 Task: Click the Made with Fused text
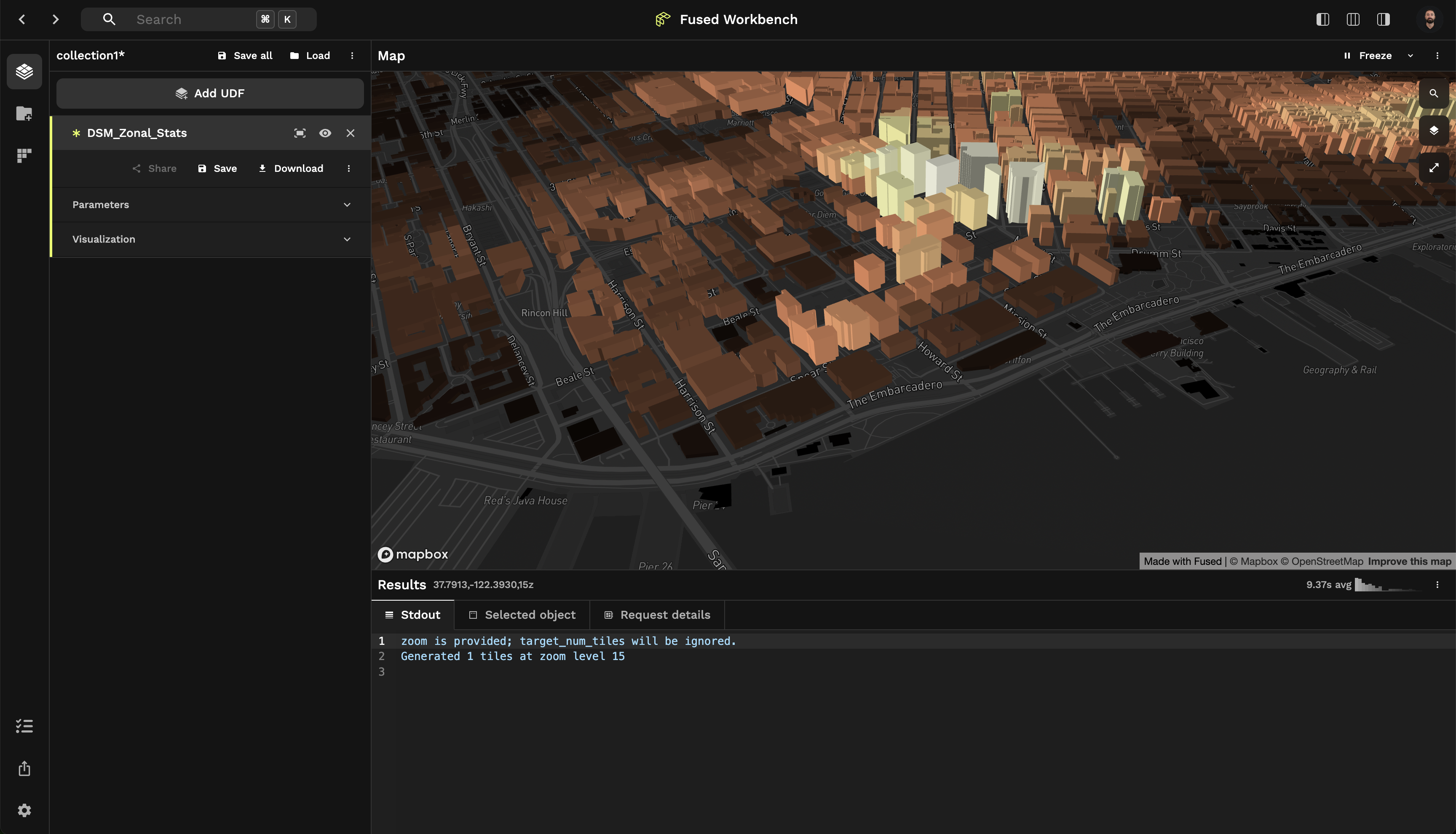click(1183, 561)
